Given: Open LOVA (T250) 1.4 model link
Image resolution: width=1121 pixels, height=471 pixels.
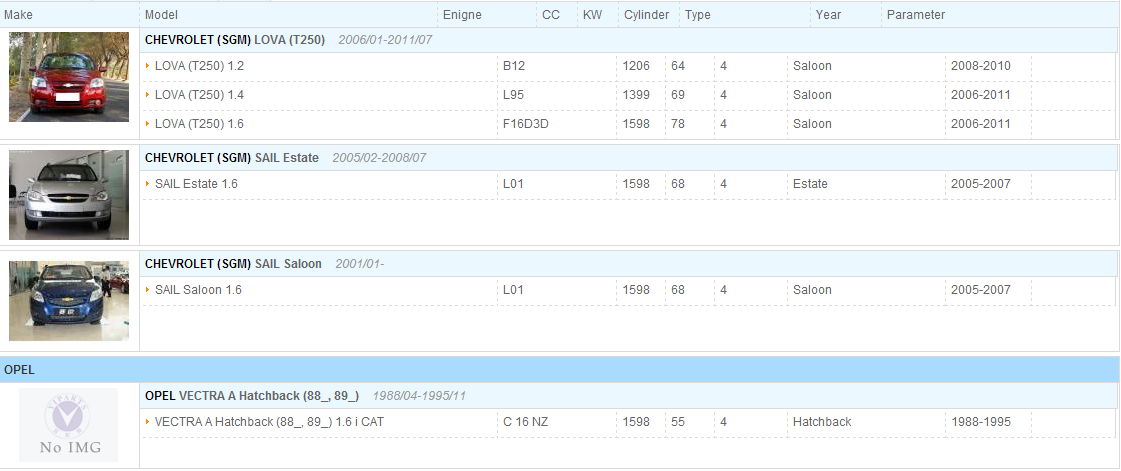Looking at the screenshot, I should 199,95.
